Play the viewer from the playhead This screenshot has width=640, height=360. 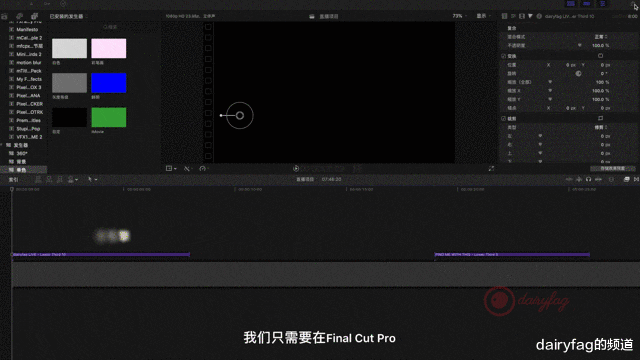click(296, 169)
